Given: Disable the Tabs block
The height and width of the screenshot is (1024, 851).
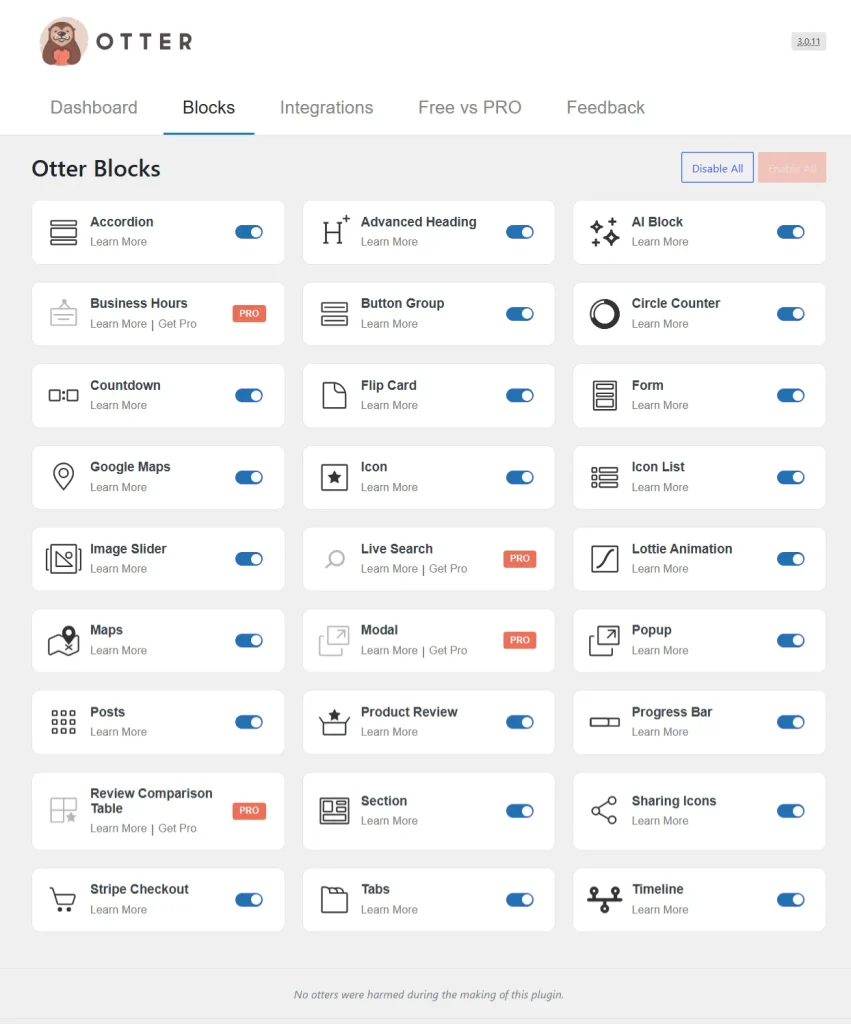Looking at the screenshot, I should click(519, 898).
